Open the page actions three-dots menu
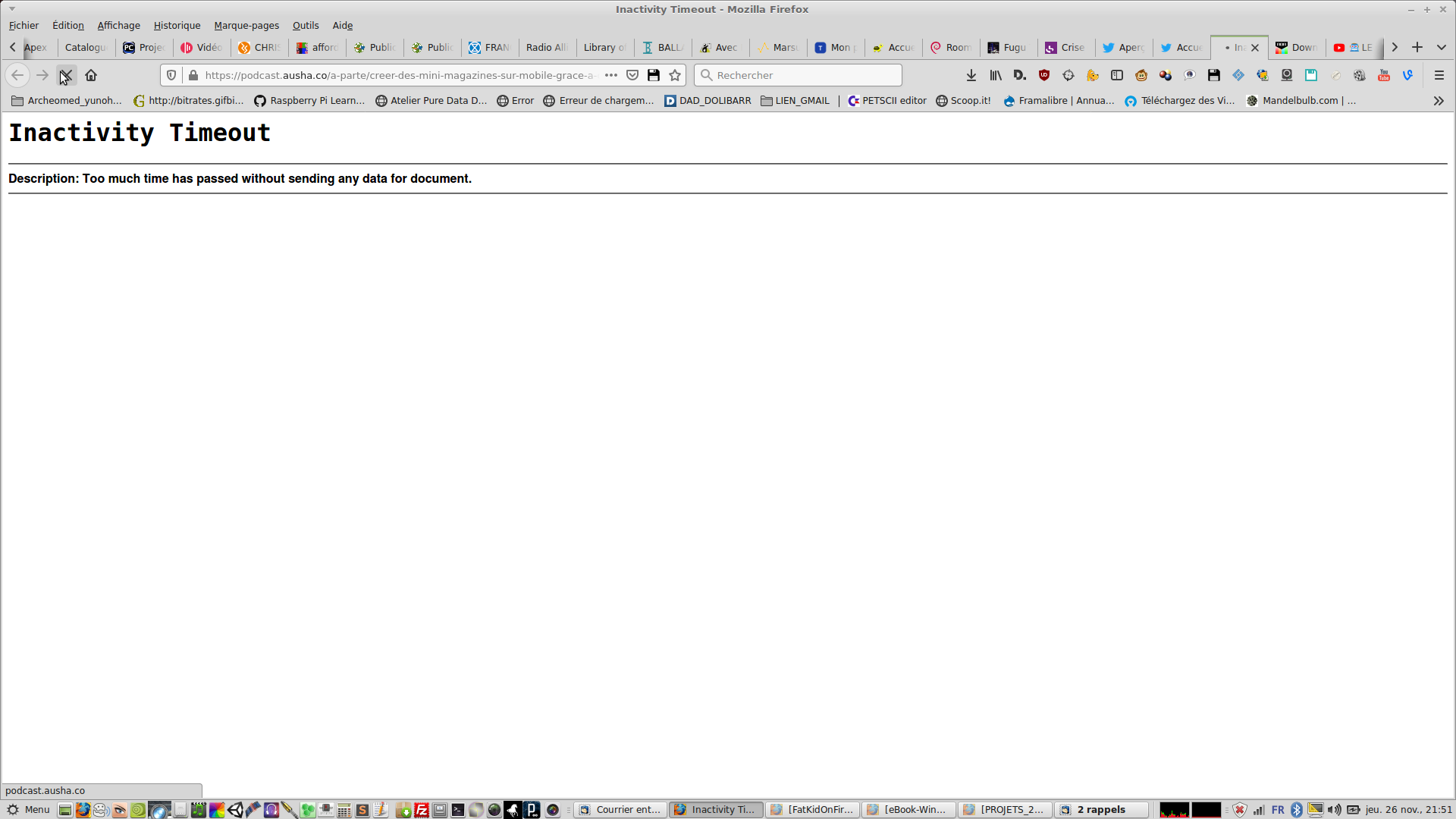This screenshot has width=1456, height=819. tap(610, 75)
